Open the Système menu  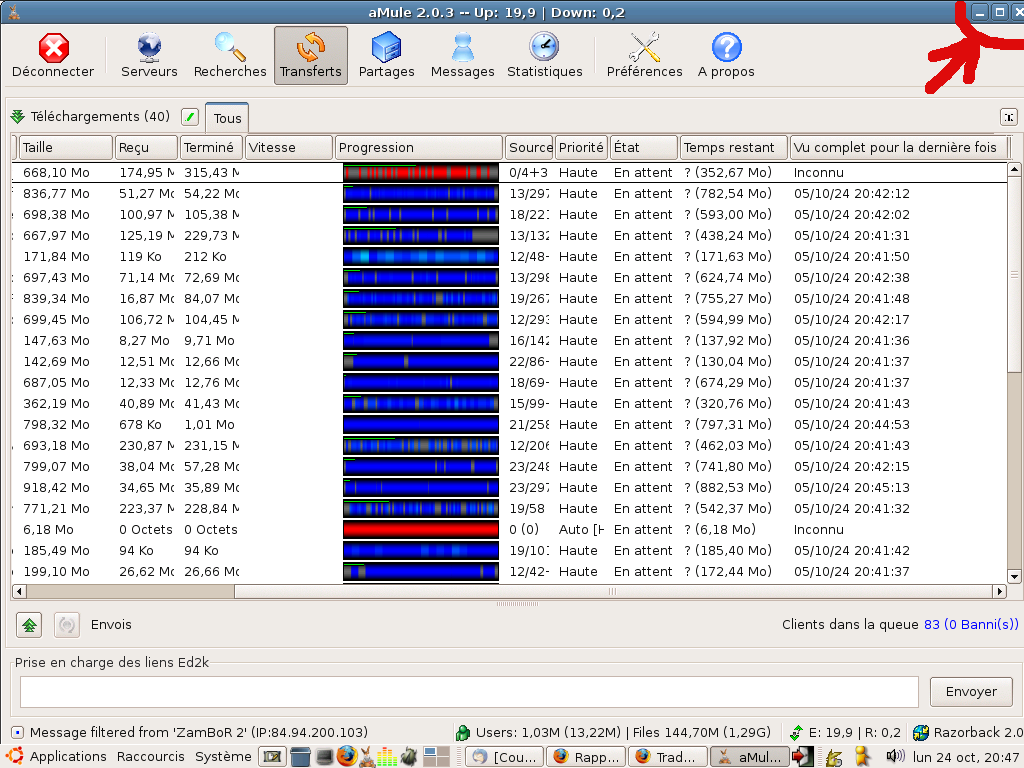223,757
